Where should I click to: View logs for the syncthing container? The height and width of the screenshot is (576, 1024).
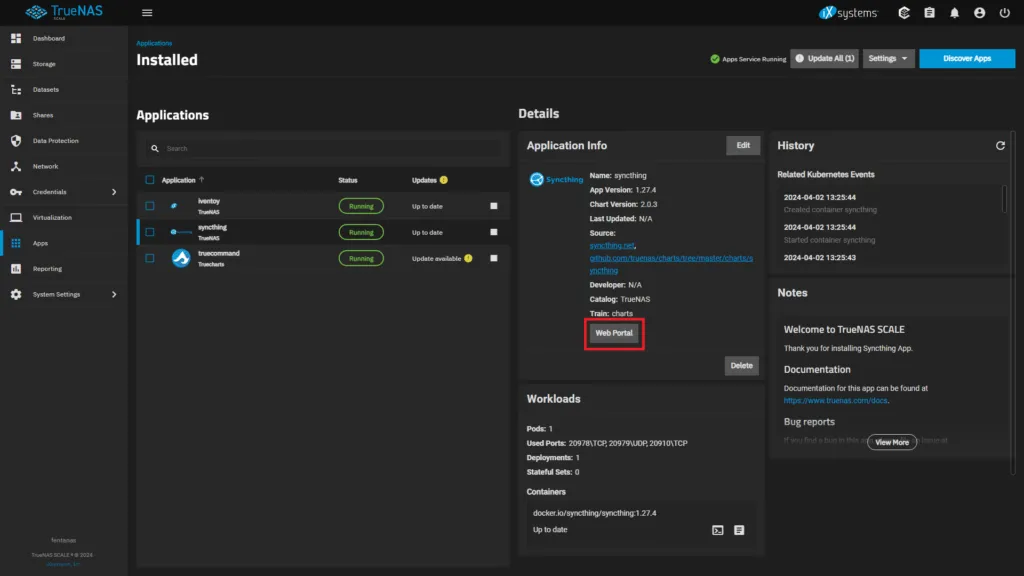[739, 530]
